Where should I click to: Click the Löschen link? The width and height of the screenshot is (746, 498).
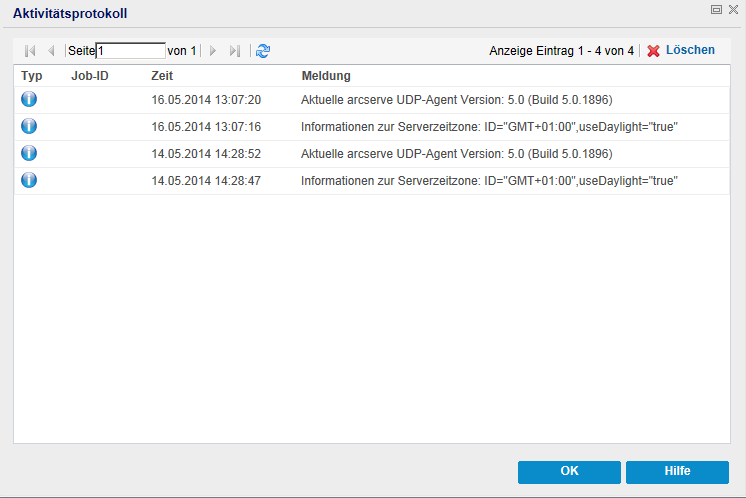(x=690, y=50)
